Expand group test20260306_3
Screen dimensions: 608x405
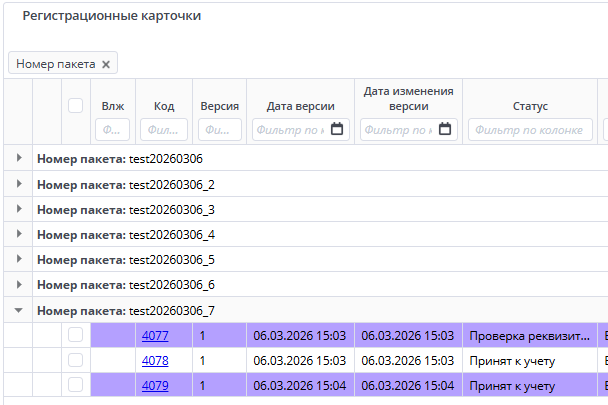coord(19,210)
